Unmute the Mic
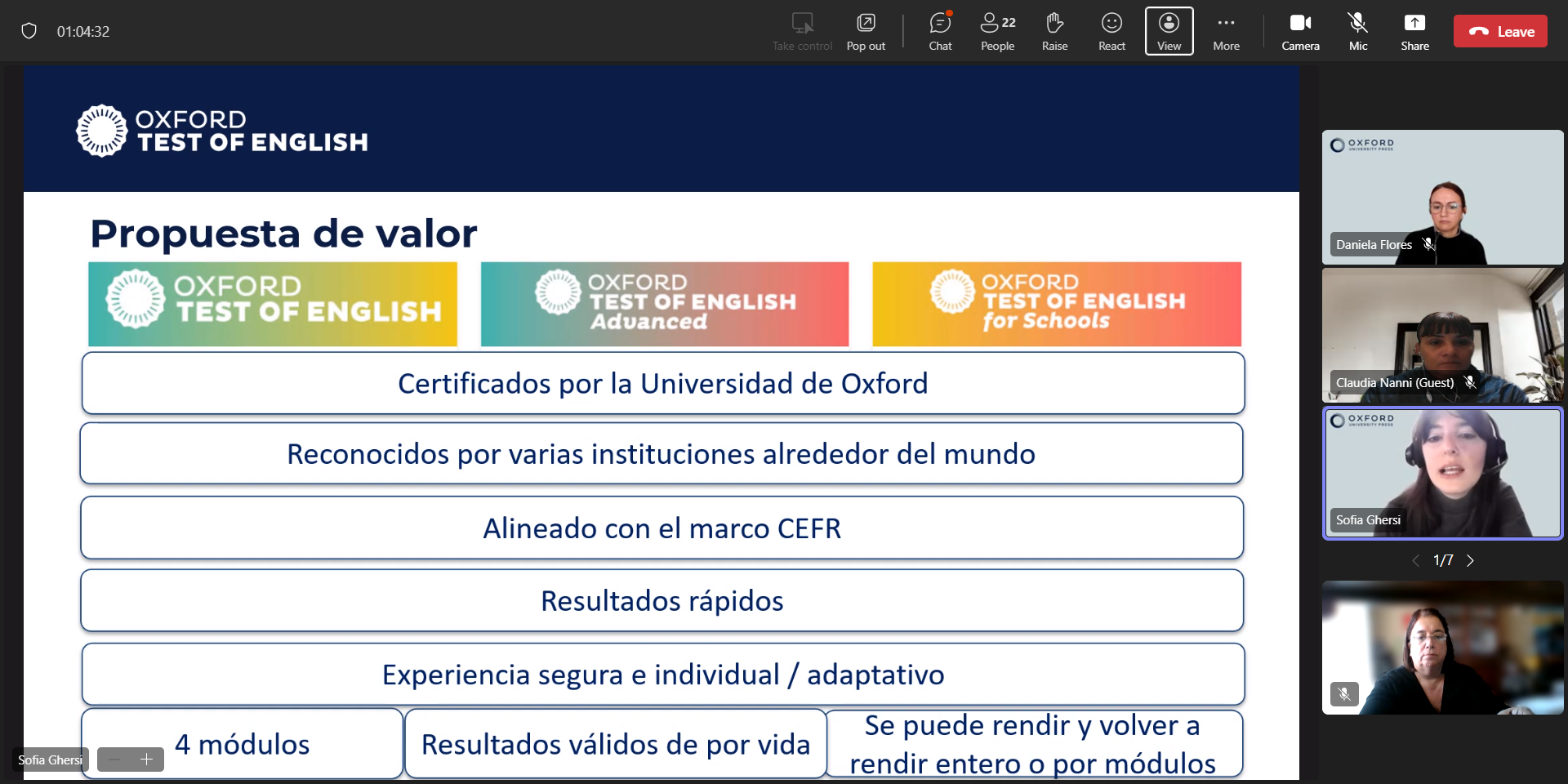Image resolution: width=1568 pixels, height=784 pixels. pos(1357,32)
